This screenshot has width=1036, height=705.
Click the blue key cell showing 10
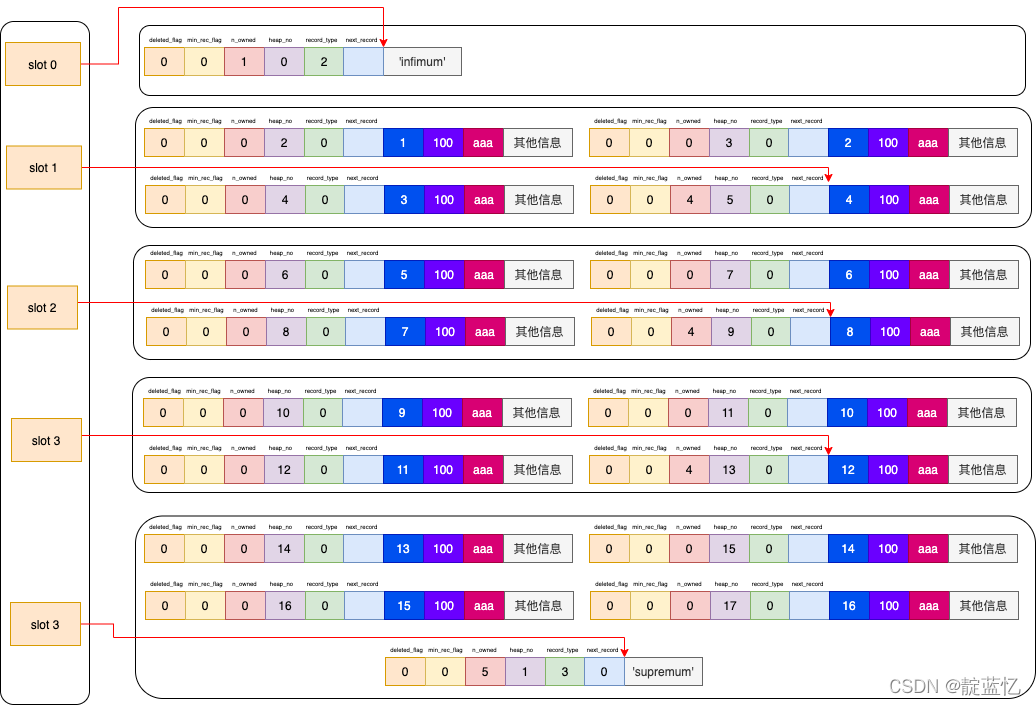[x=847, y=413]
